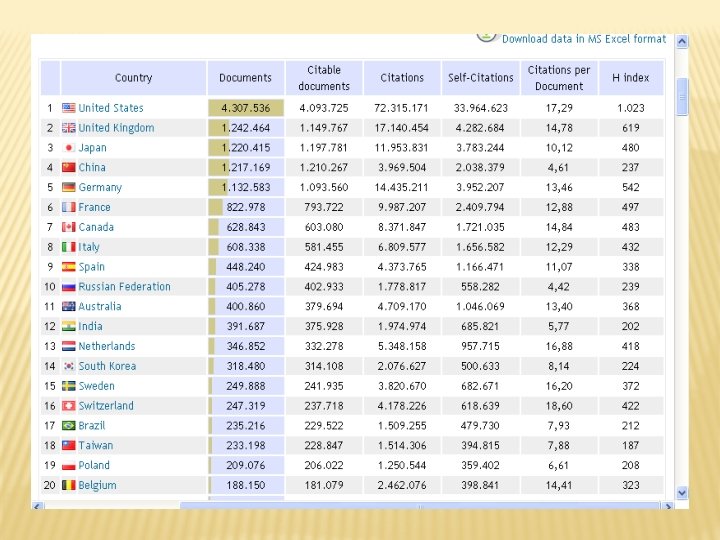Select Belgium self-citations value 398.841
The image size is (720, 540).
(480, 485)
